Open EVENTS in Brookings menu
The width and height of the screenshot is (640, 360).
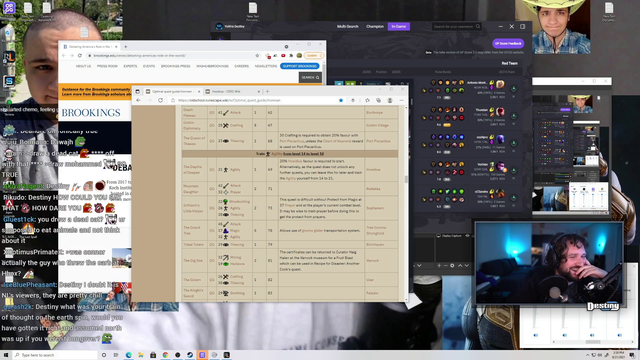pyautogui.click(x=149, y=66)
